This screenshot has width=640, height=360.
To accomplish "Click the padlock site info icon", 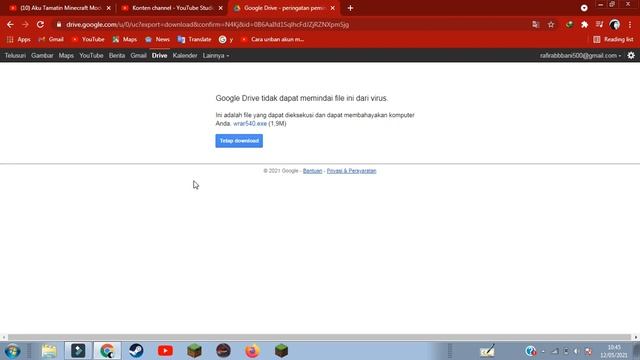I will [59, 24].
